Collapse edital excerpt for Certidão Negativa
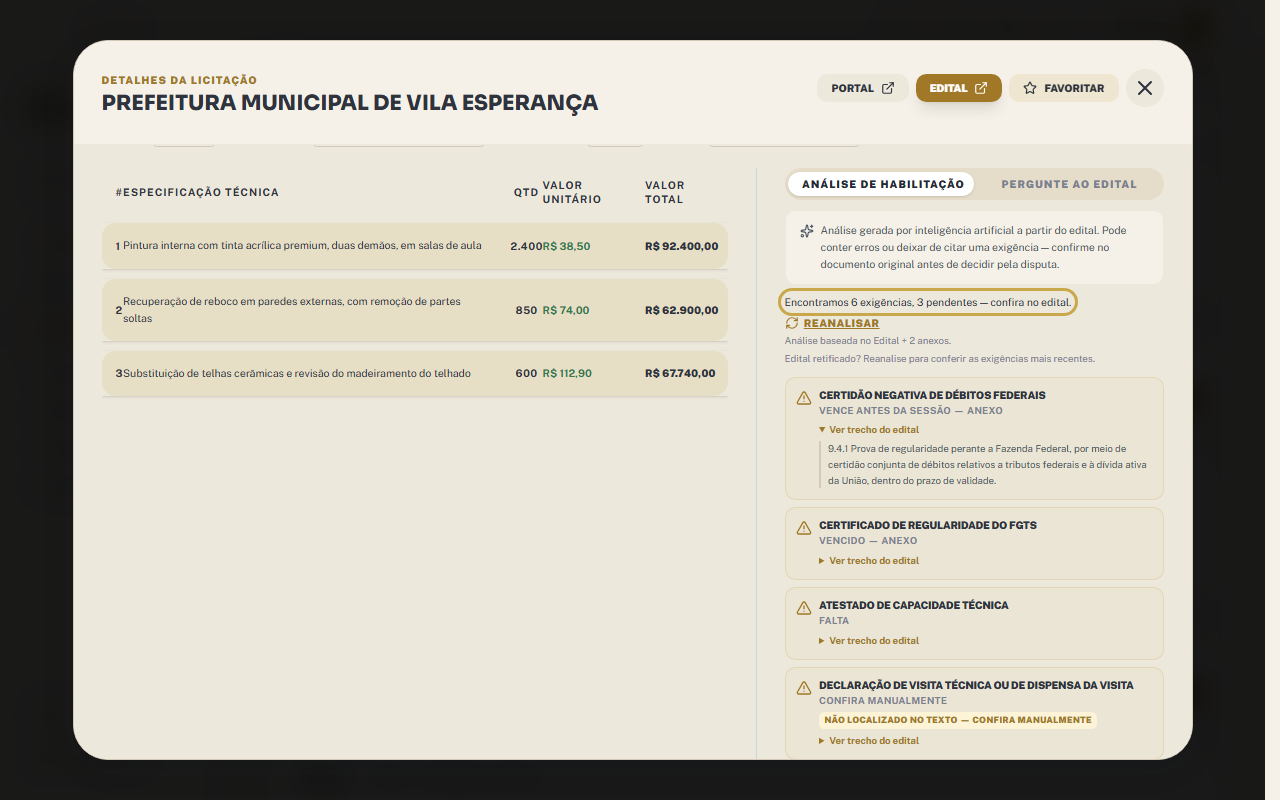Image resolution: width=1280 pixels, height=800 pixels. click(x=869, y=430)
